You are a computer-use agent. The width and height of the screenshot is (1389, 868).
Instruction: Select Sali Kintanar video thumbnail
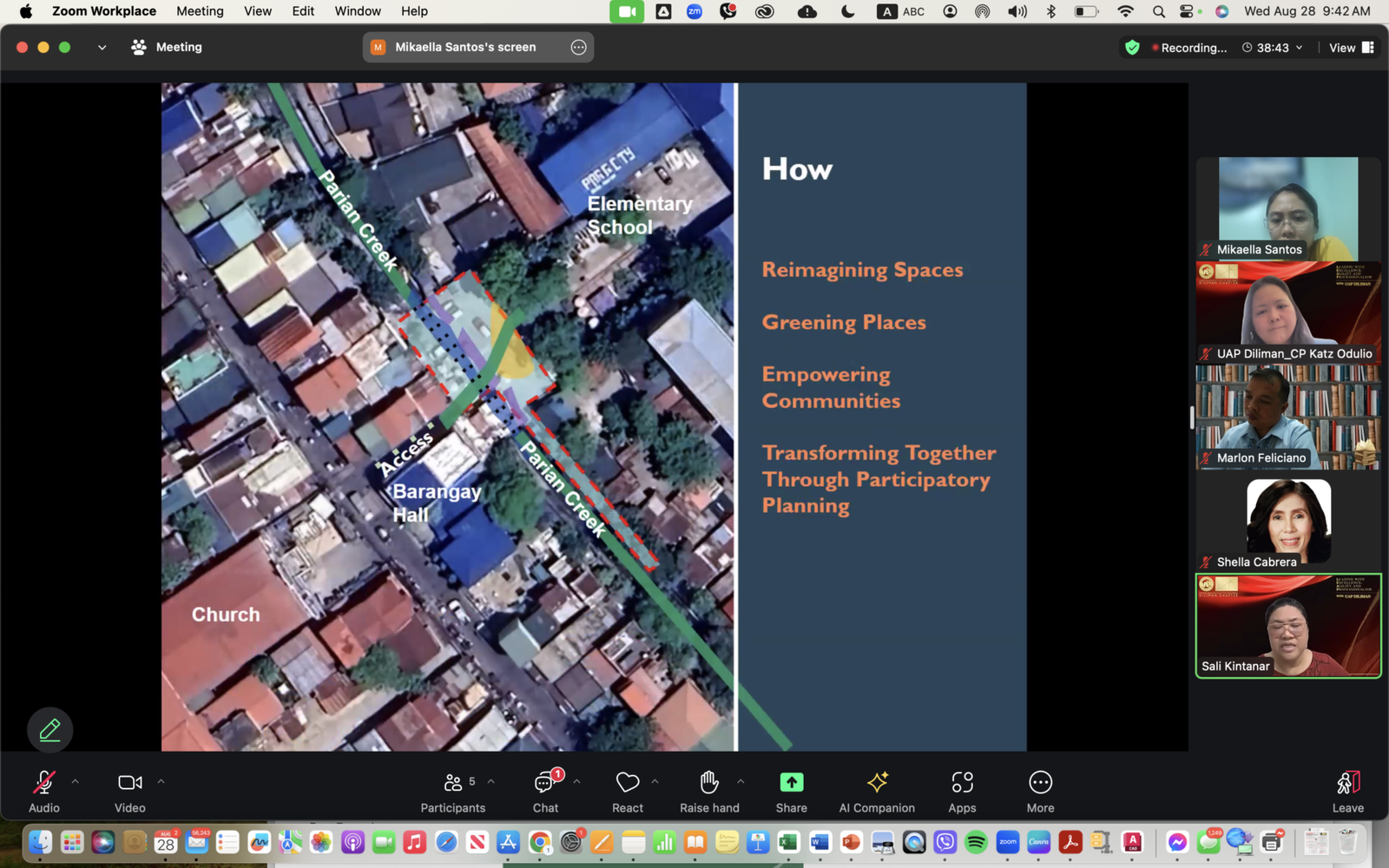pos(1288,626)
